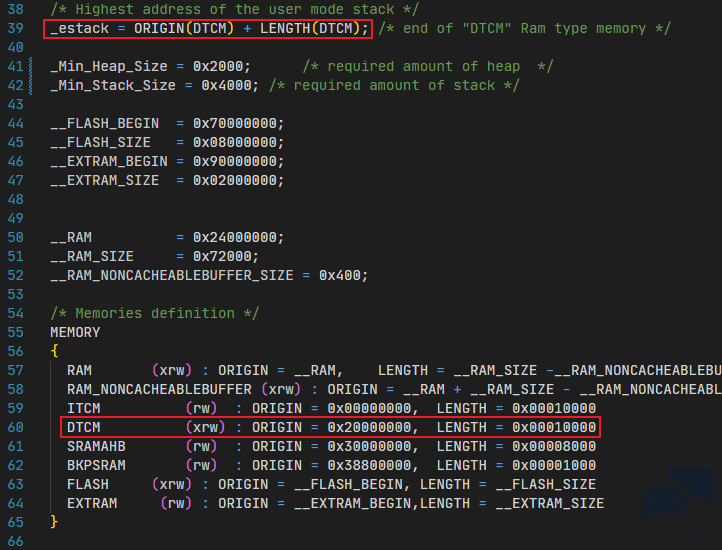Click the opening brace on line 56
This screenshot has height=550, width=722.
coord(54,351)
